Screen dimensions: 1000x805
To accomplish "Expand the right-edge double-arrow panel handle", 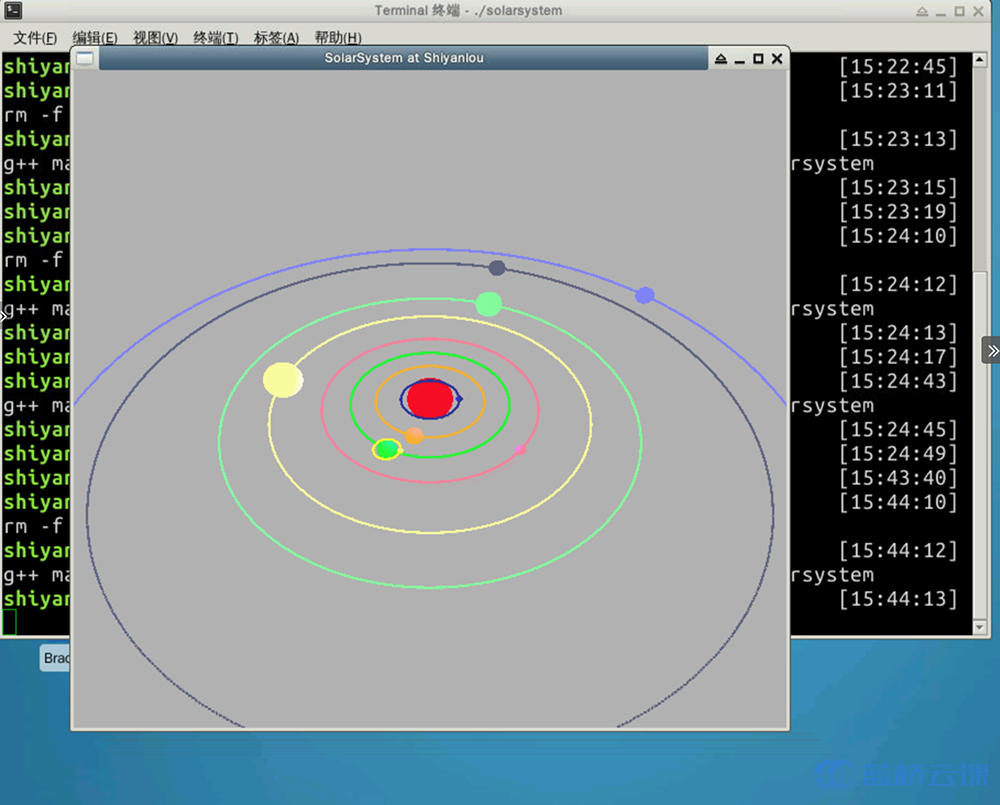I will pyautogui.click(x=991, y=350).
